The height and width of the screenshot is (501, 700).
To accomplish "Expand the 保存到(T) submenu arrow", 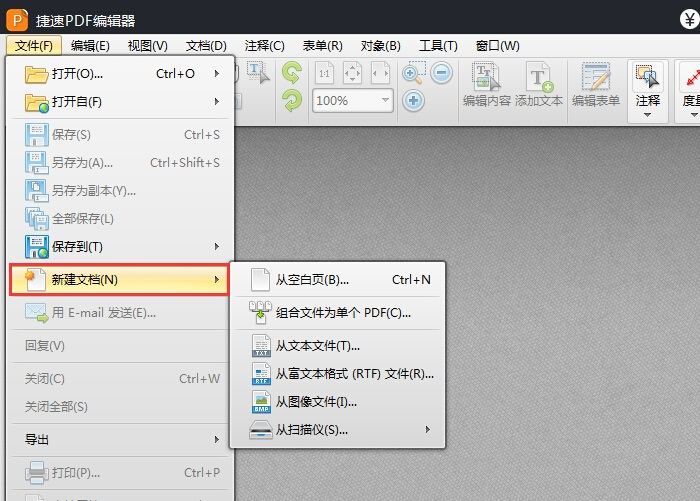I will pos(217,246).
